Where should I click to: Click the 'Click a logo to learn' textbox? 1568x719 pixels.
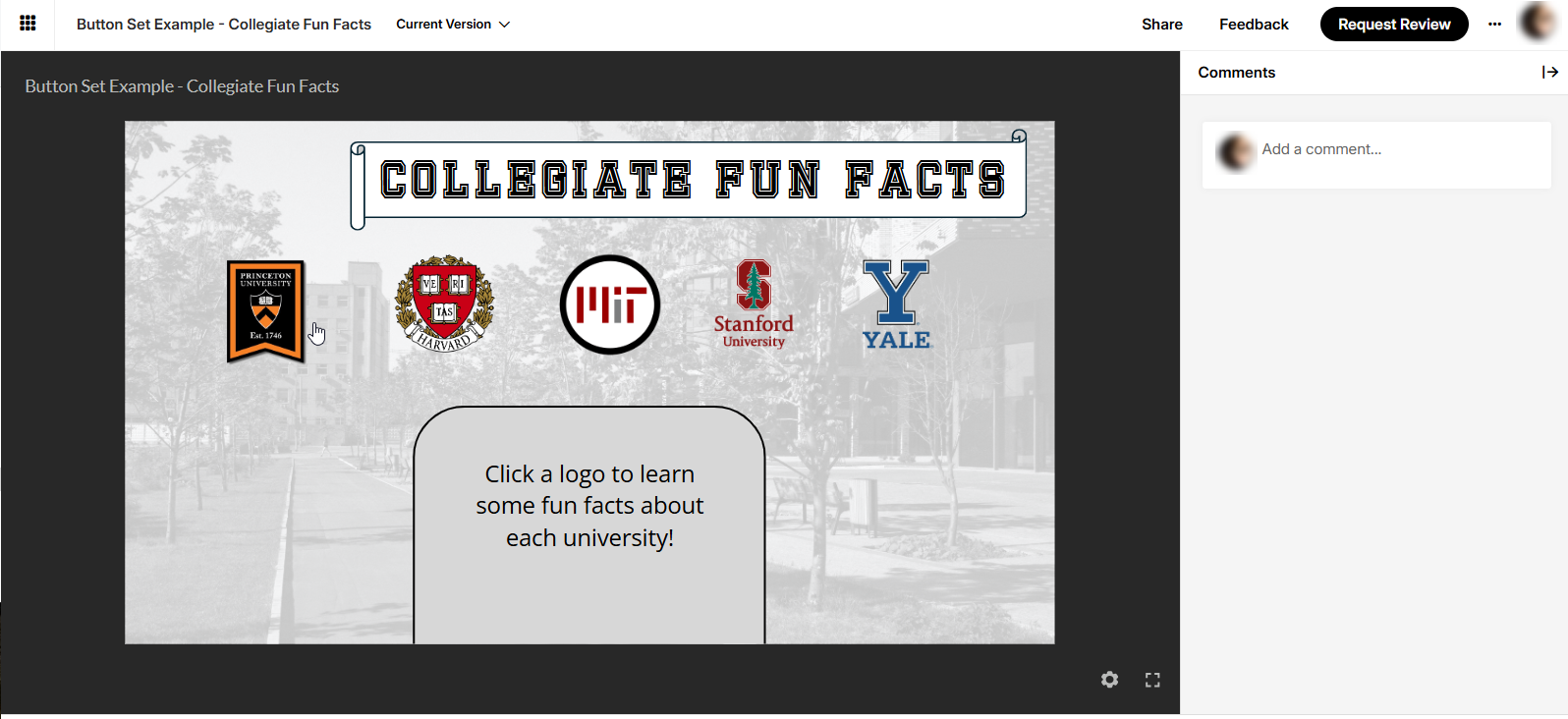[x=589, y=525]
